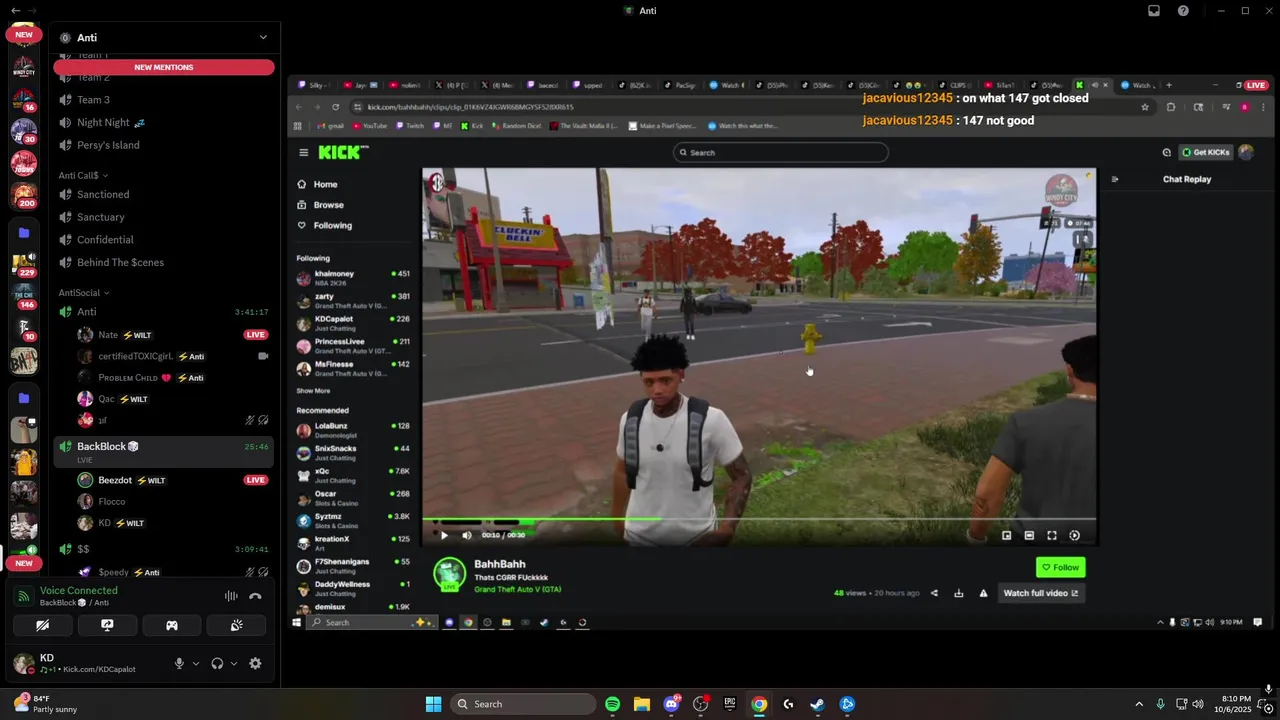Open Steam from the Windows taskbar
Image resolution: width=1280 pixels, height=720 pixels.
[817, 704]
